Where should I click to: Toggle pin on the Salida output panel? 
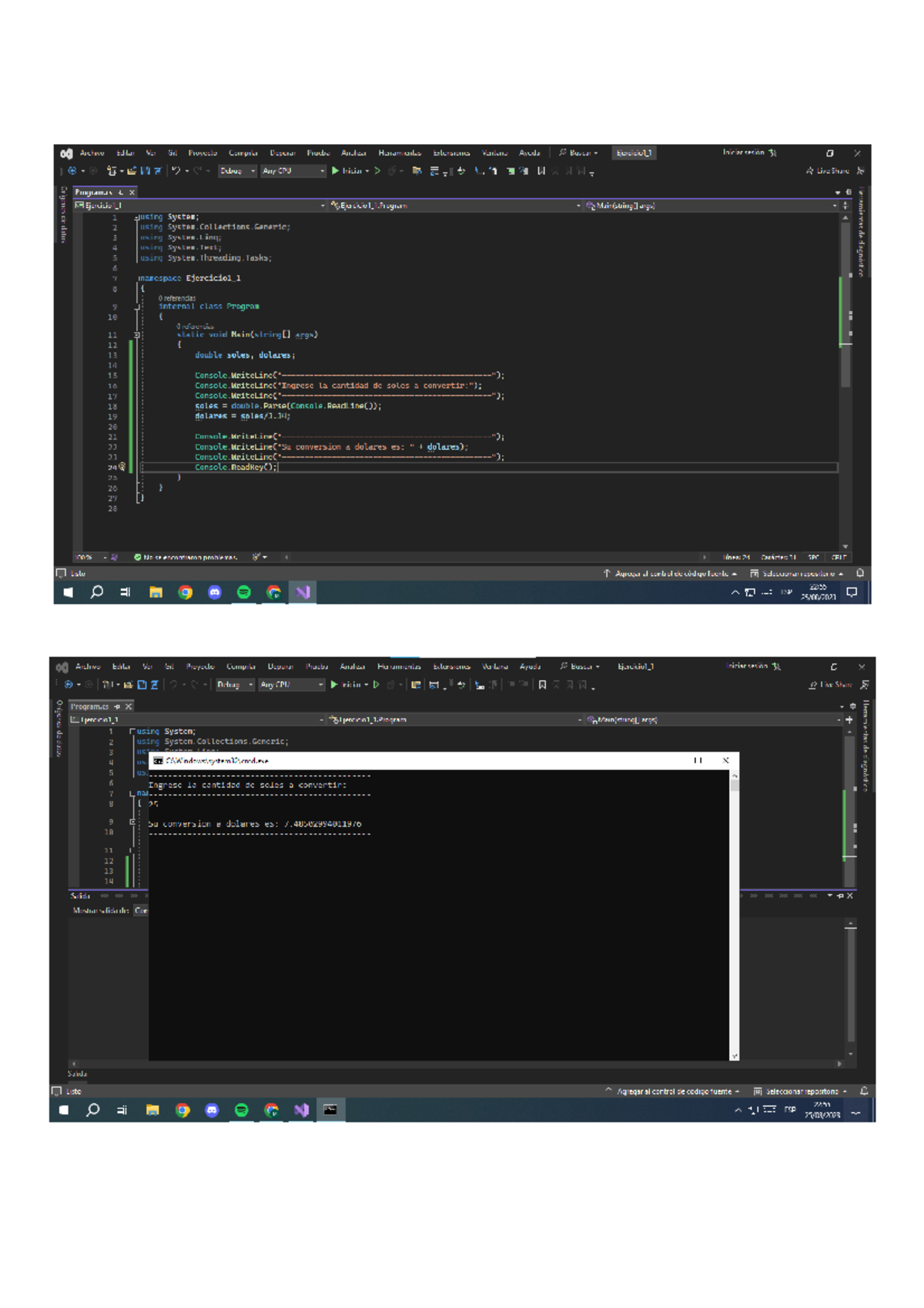tap(840, 896)
